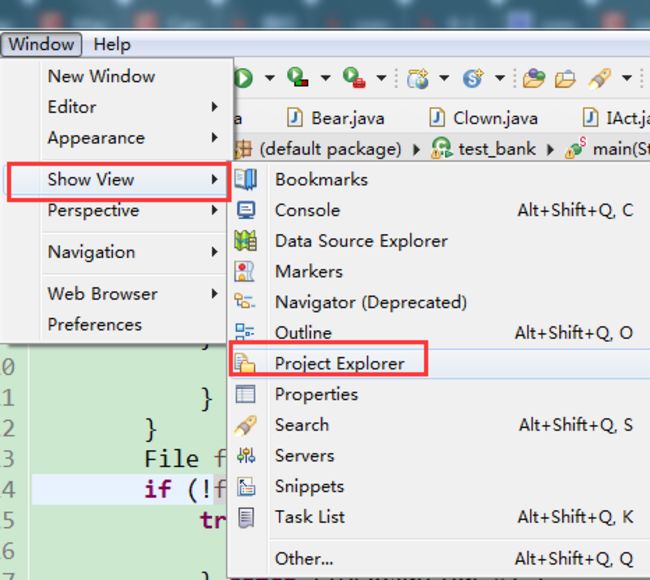Open the Window menu
The image size is (650, 580).
(41, 44)
